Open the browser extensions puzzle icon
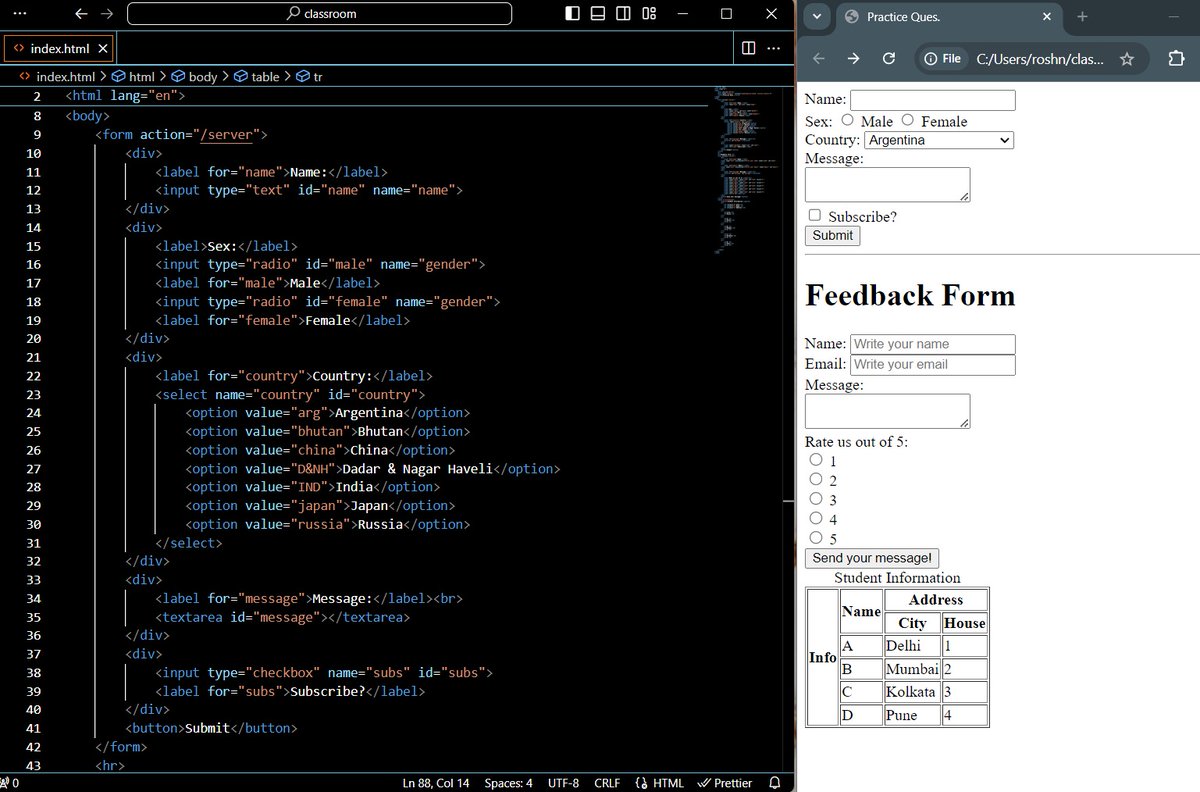 [x=1176, y=59]
